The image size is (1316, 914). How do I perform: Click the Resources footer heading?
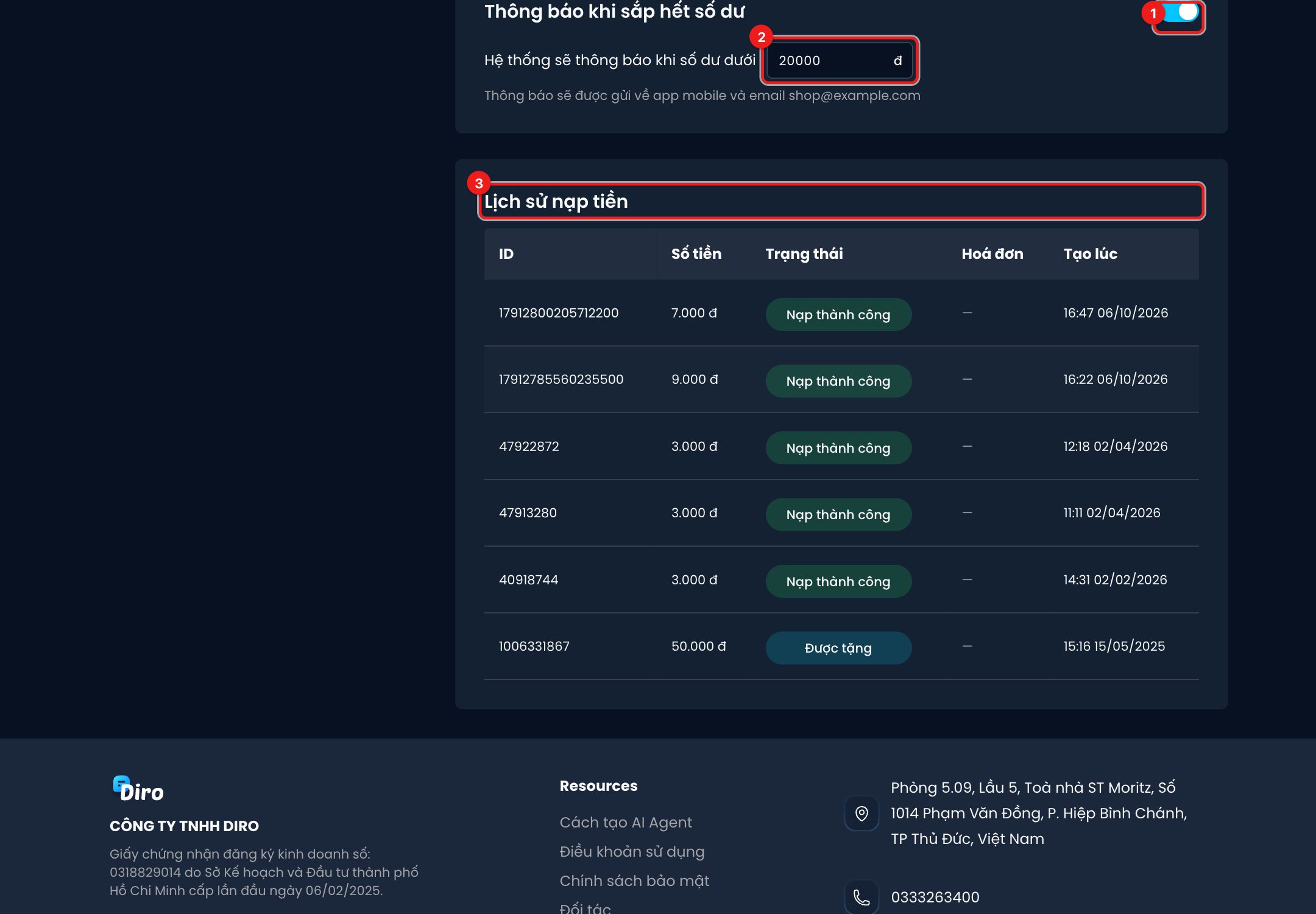point(598,785)
